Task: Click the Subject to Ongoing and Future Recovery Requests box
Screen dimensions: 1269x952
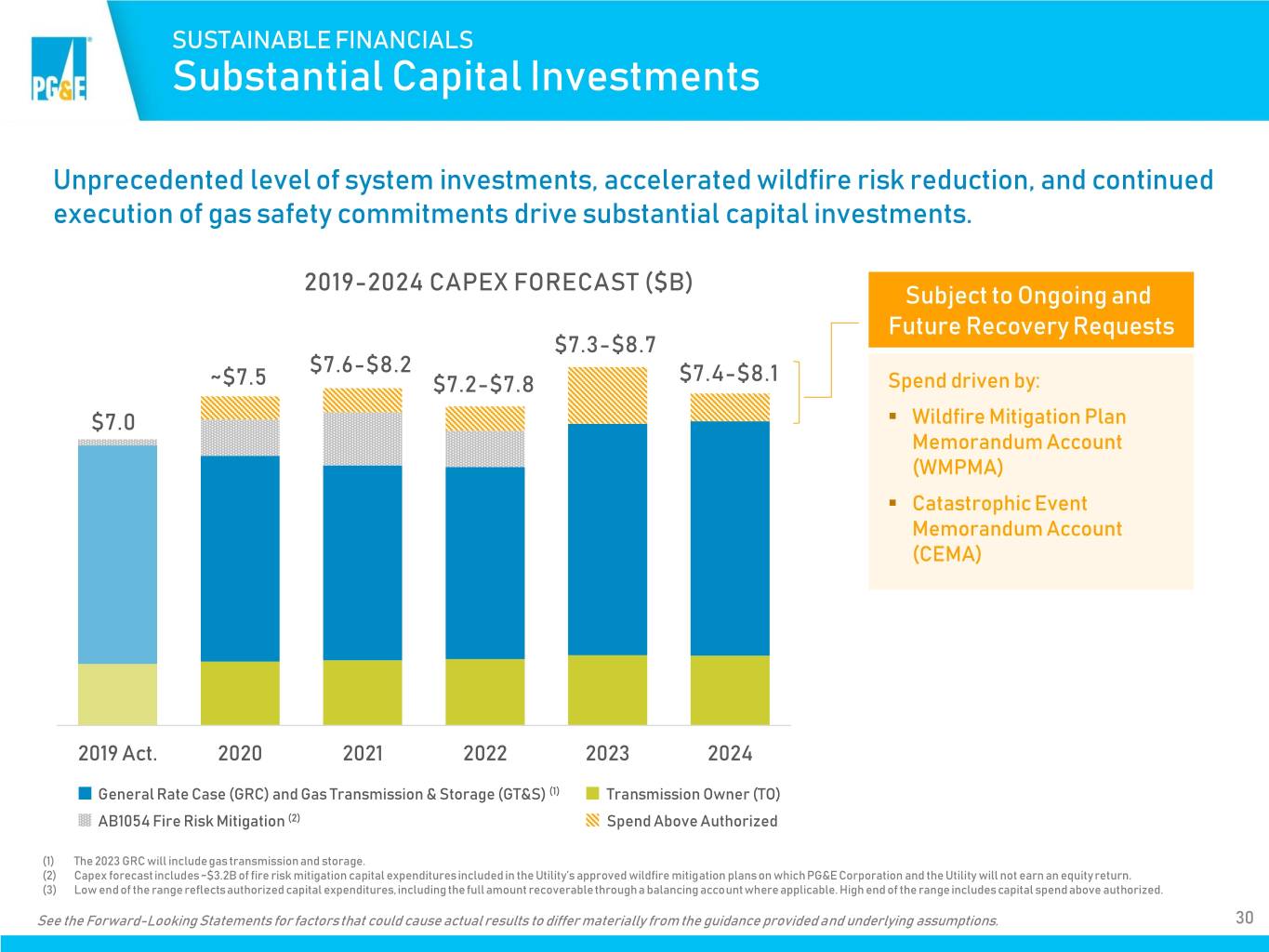Action: (1030, 311)
